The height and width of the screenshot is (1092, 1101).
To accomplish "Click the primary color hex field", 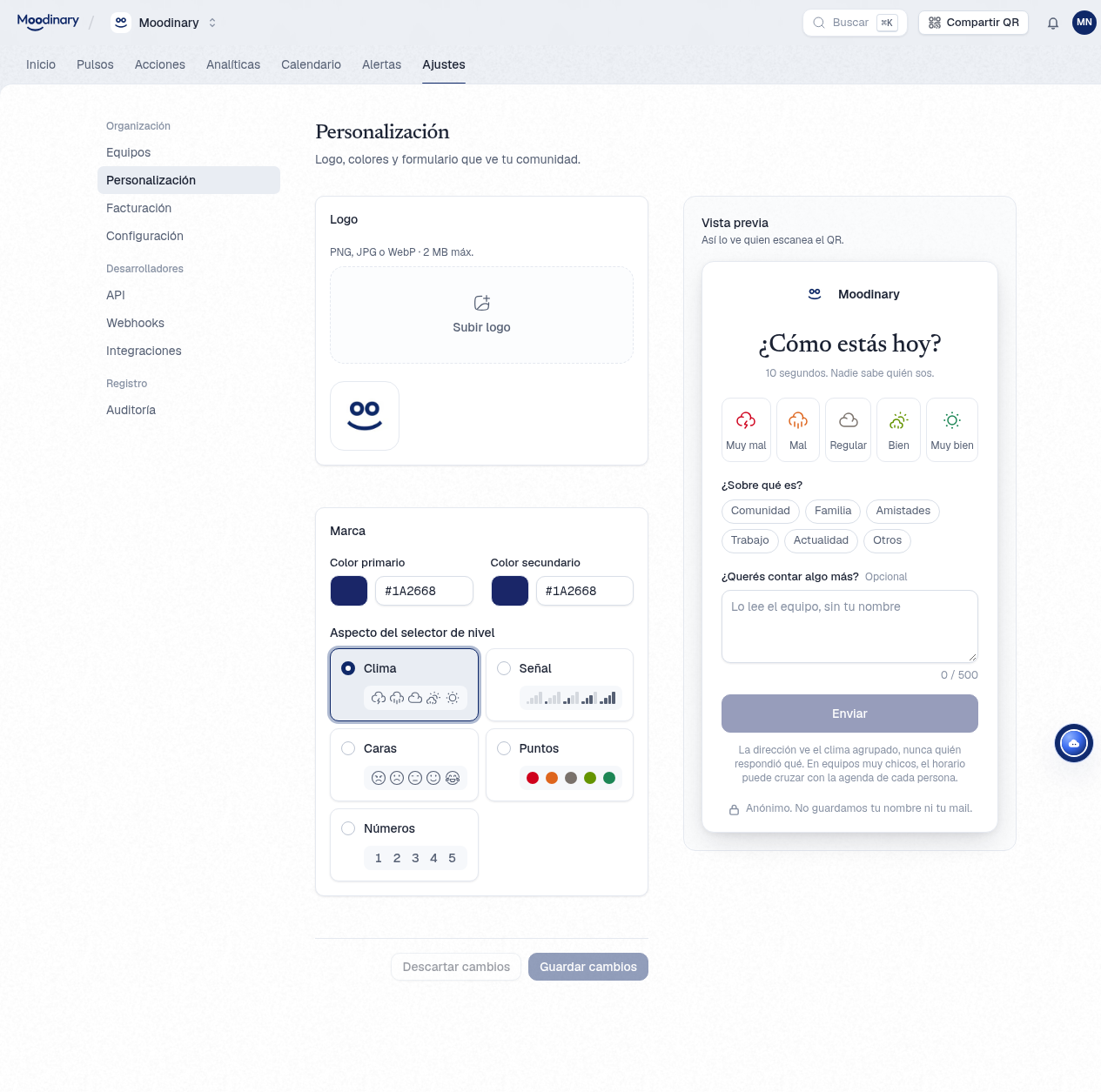I will pos(424,591).
